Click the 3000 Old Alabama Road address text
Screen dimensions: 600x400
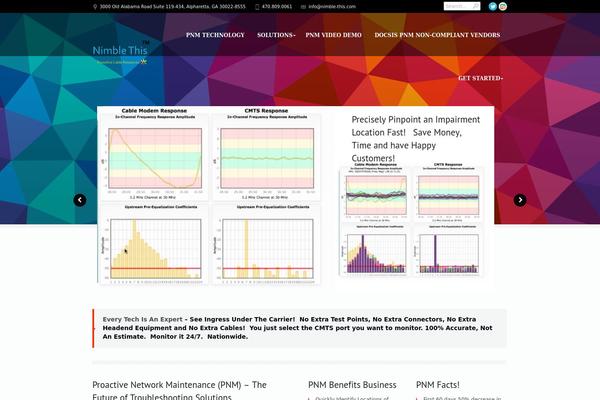(x=173, y=7)
